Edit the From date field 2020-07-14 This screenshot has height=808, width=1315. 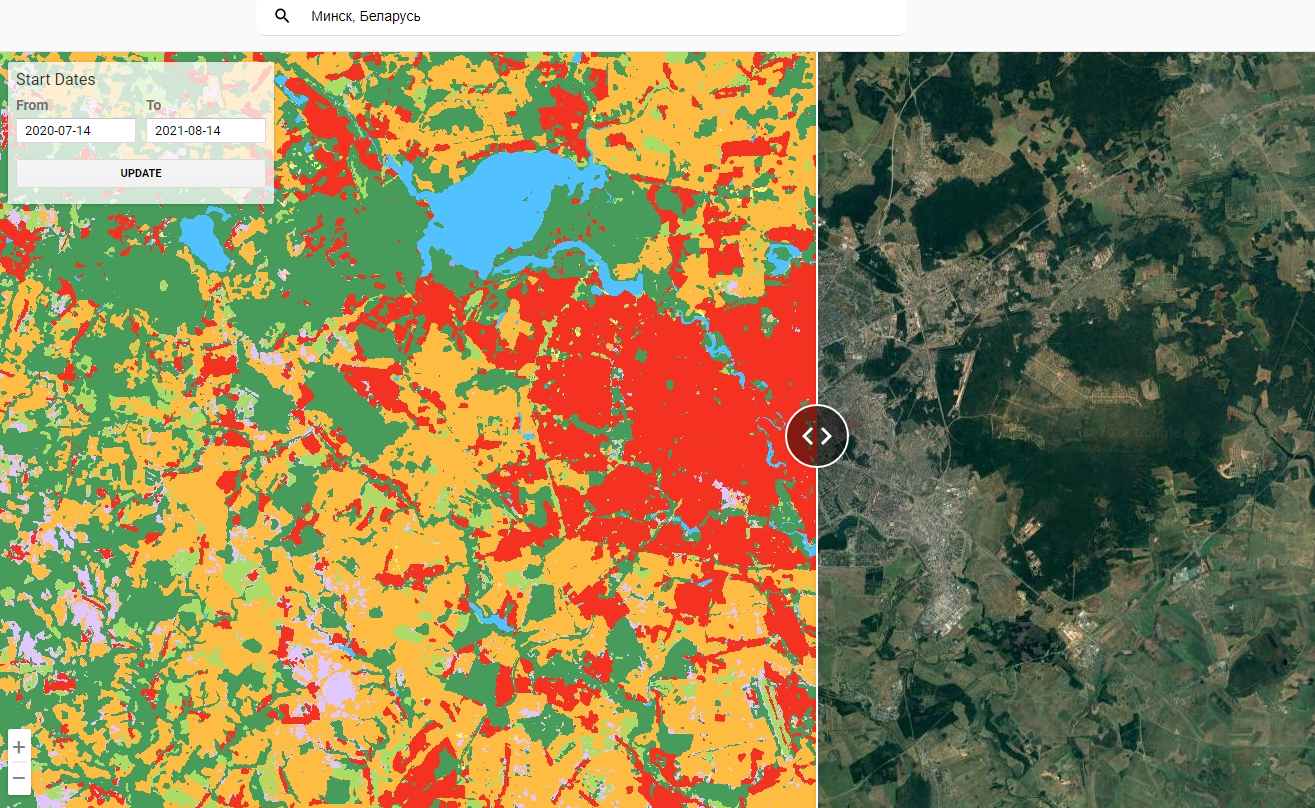(76, 131)
